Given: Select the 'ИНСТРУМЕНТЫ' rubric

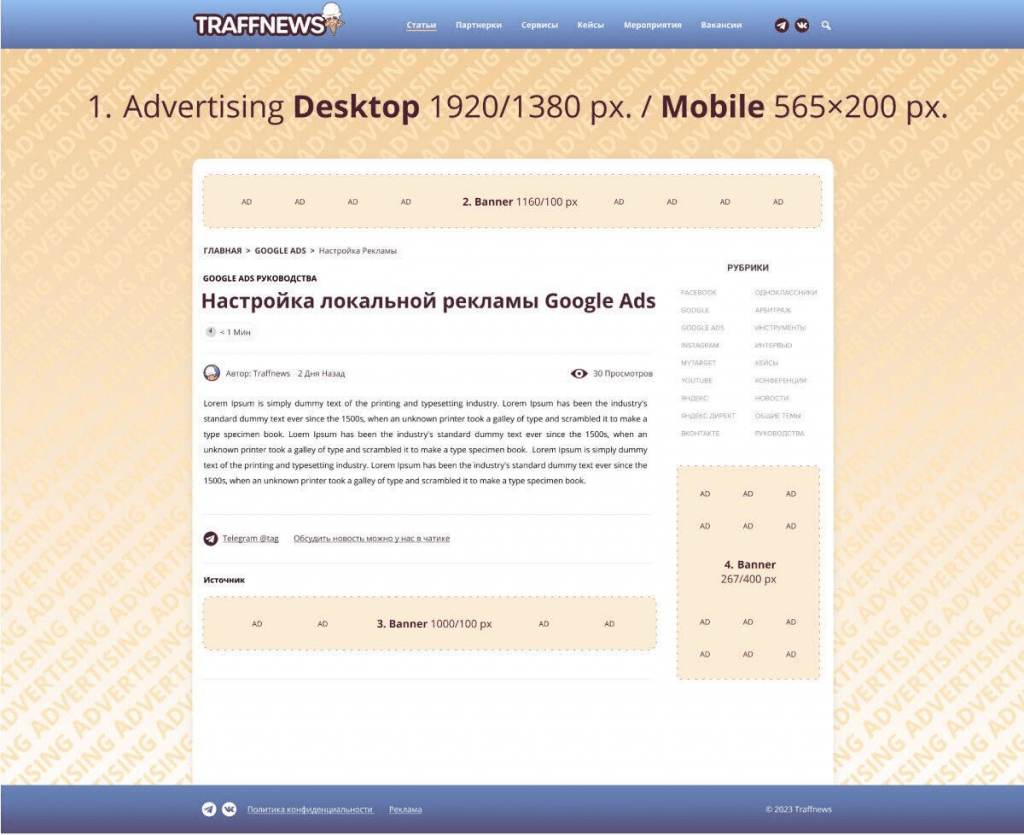Looking at the screenshot, I should [780, 328].
